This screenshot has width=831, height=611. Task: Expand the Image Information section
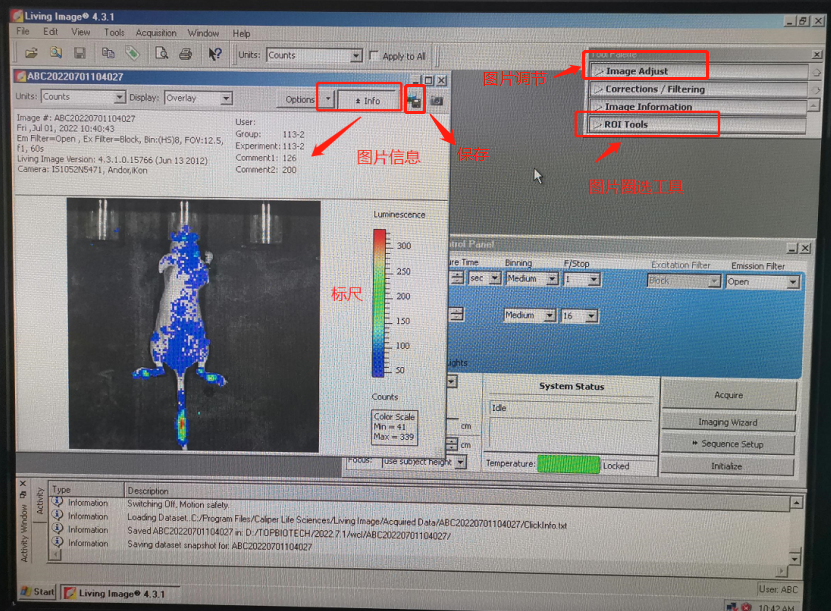tap(698, 107)
